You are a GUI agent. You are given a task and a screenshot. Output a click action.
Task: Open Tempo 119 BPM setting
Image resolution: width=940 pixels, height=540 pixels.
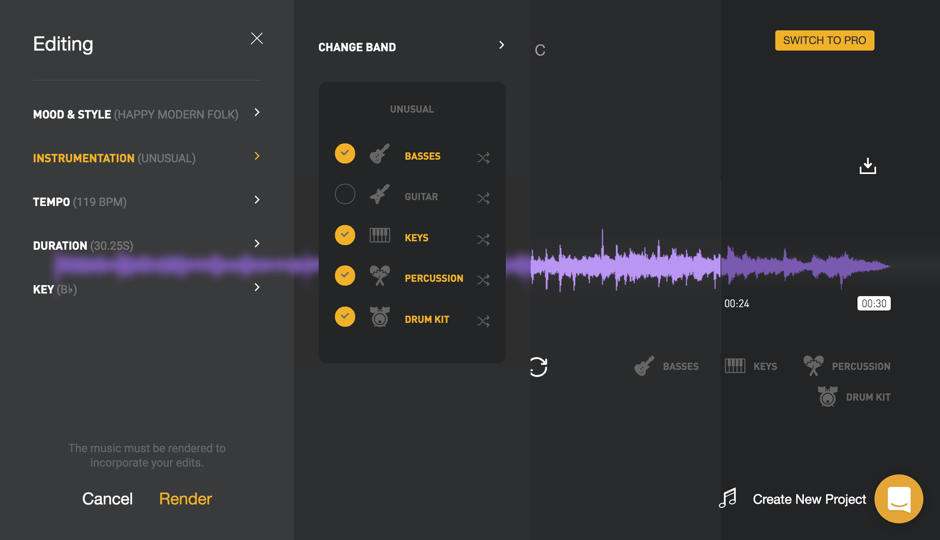pos(147,201)
